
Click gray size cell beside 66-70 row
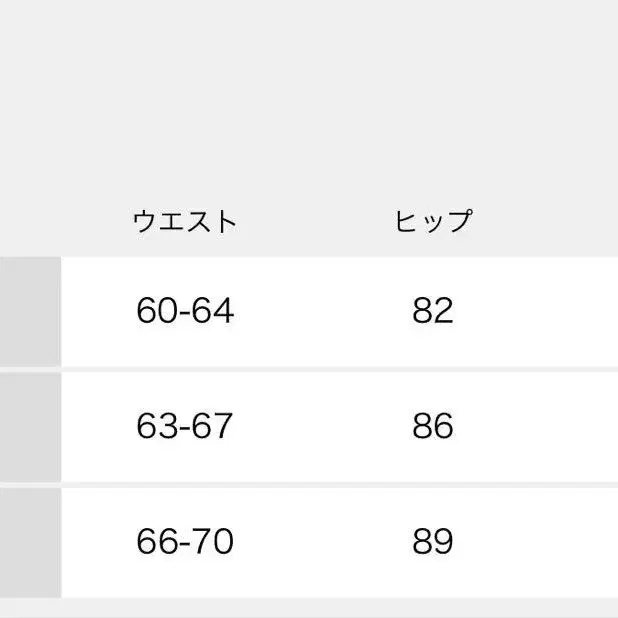click(x=30, y=542)
